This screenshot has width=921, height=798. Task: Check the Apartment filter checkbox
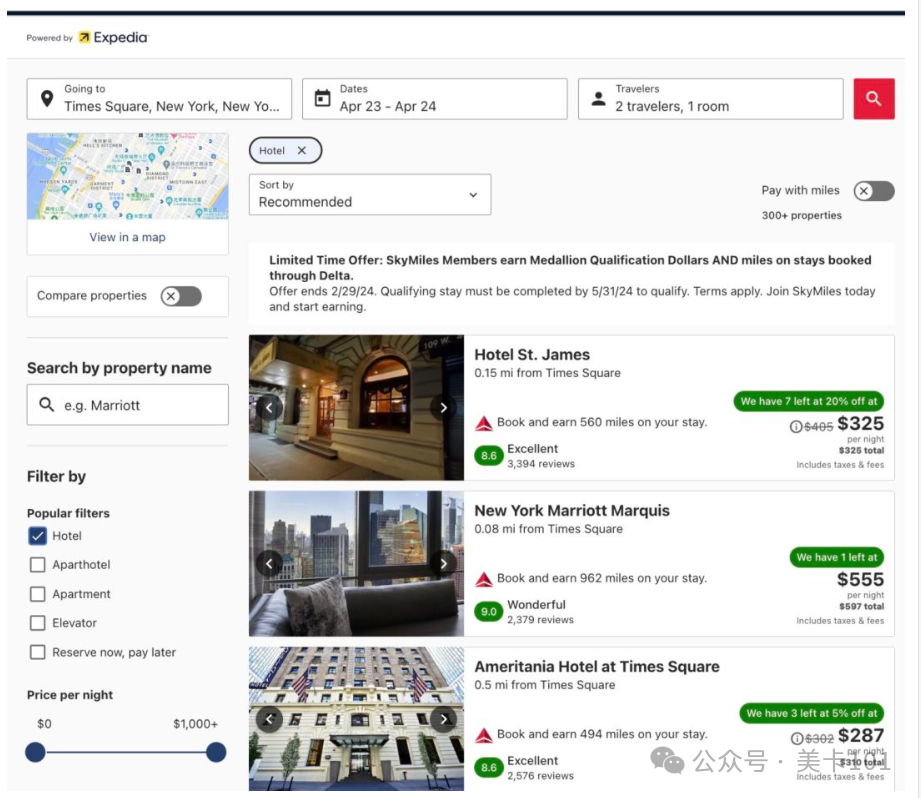(38, 594)
